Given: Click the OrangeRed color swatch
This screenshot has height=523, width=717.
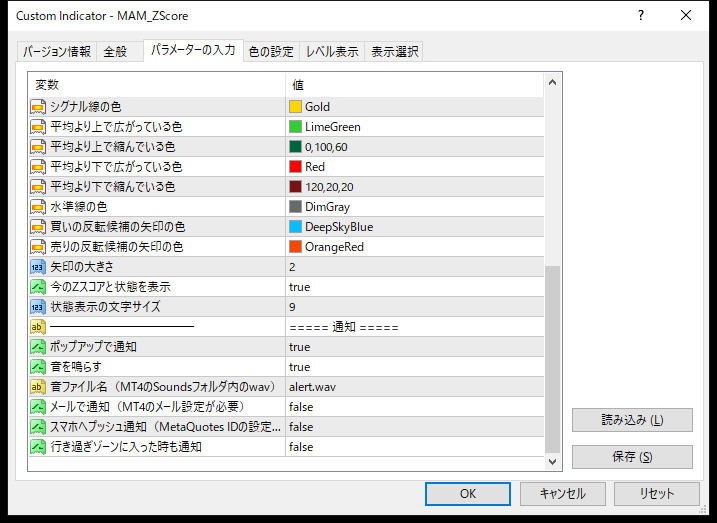Looking at the screenshot, I should (x=295, y=247).
